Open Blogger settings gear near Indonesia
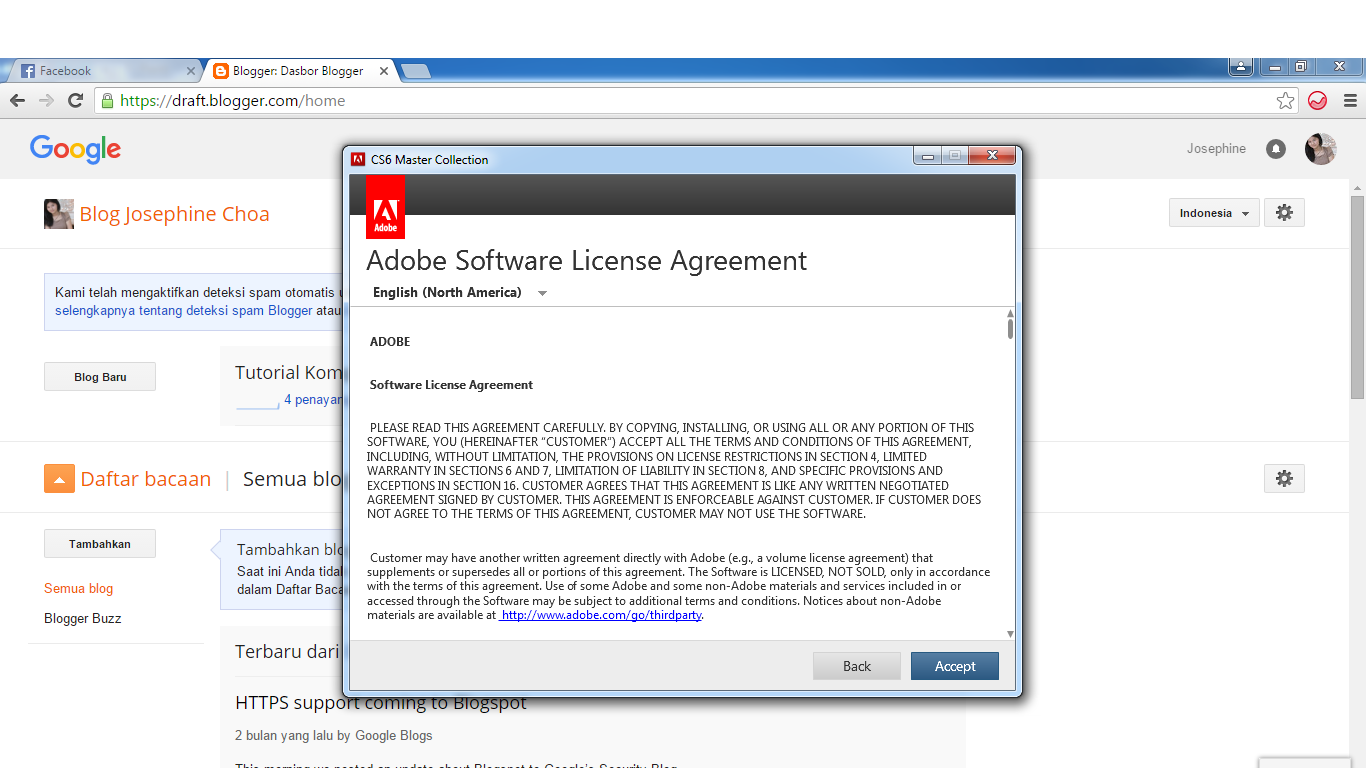 [x=1284, y=213]
